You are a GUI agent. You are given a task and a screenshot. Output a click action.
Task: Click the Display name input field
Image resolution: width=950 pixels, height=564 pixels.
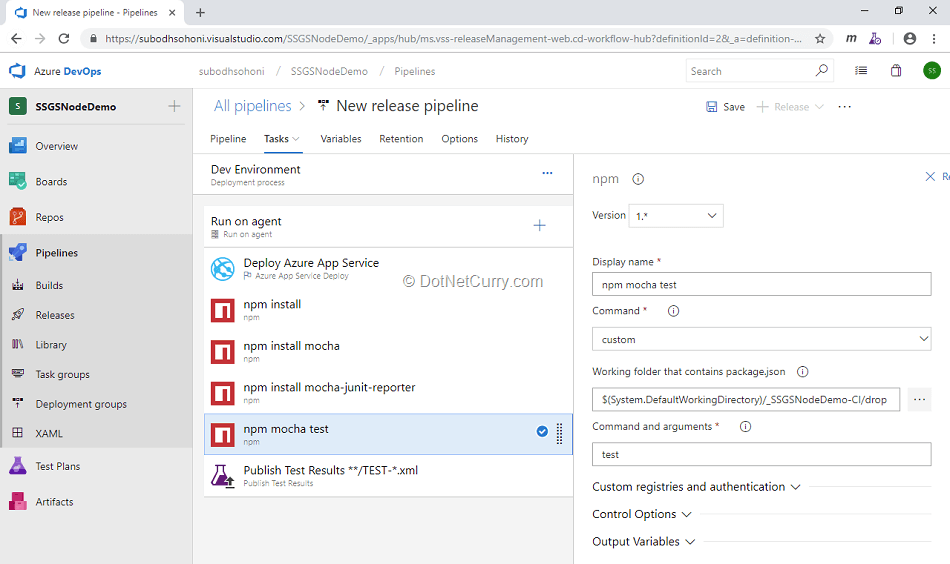coord(761,285)
